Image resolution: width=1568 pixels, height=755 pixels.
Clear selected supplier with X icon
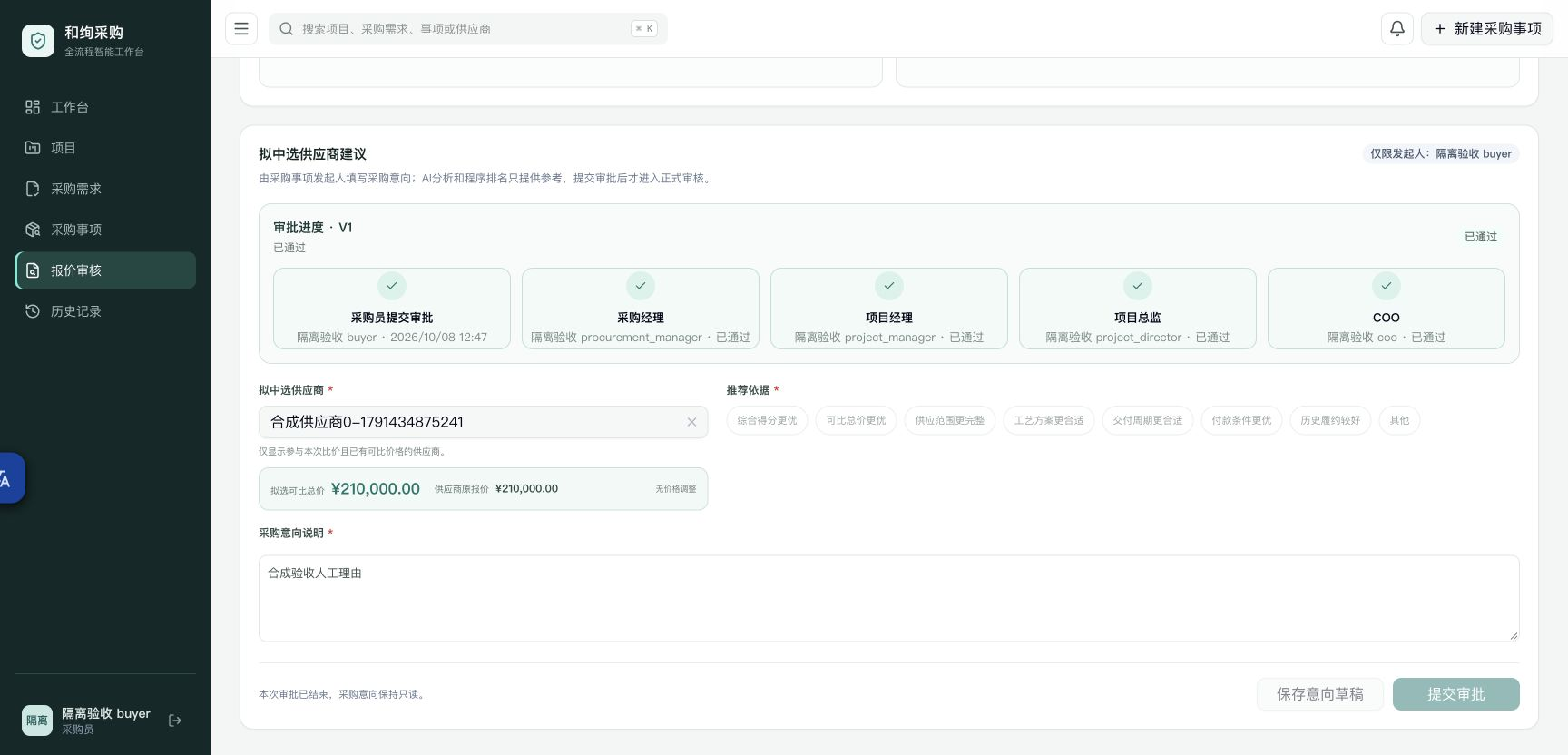point(691,422)
